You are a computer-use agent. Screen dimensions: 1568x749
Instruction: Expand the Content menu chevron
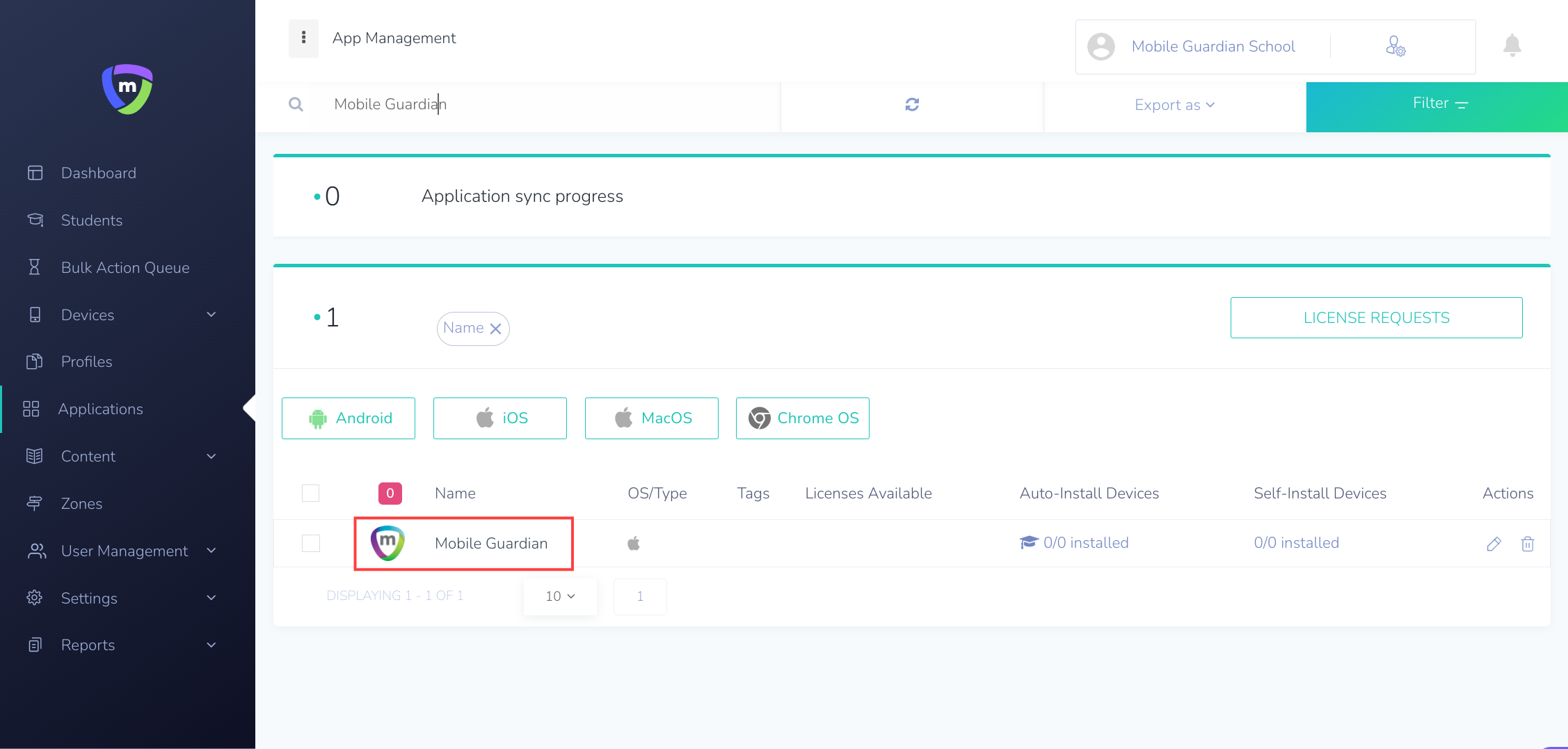pyautogui.click(x=211, y=456)
